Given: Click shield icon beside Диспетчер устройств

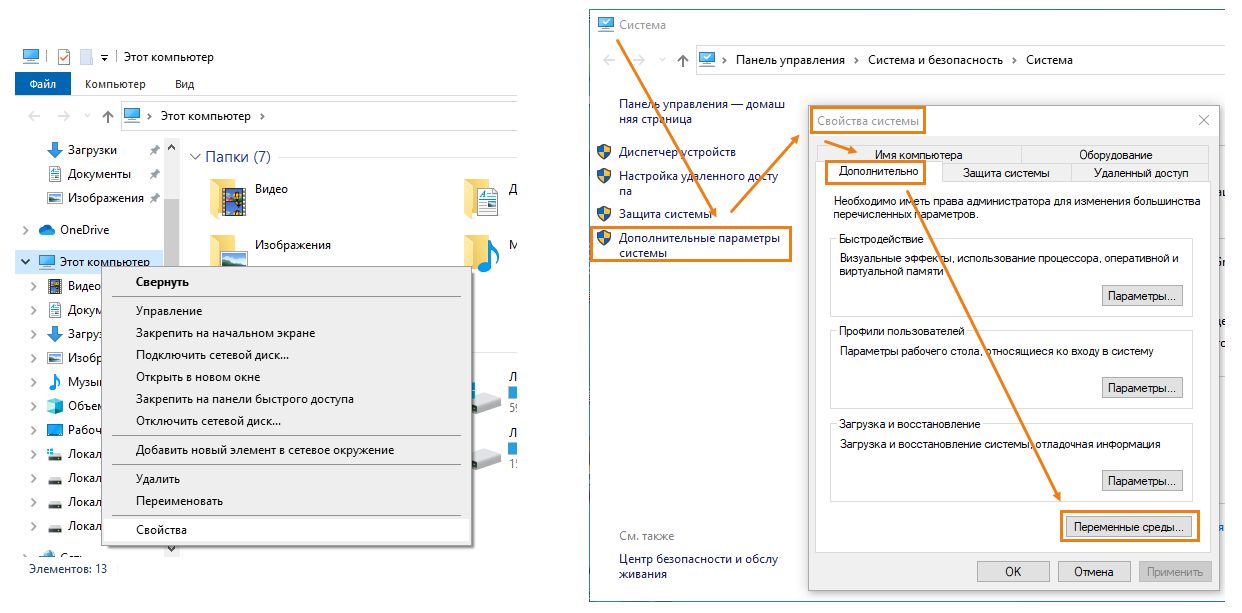Looking at the screenshot, I should 604,152.
